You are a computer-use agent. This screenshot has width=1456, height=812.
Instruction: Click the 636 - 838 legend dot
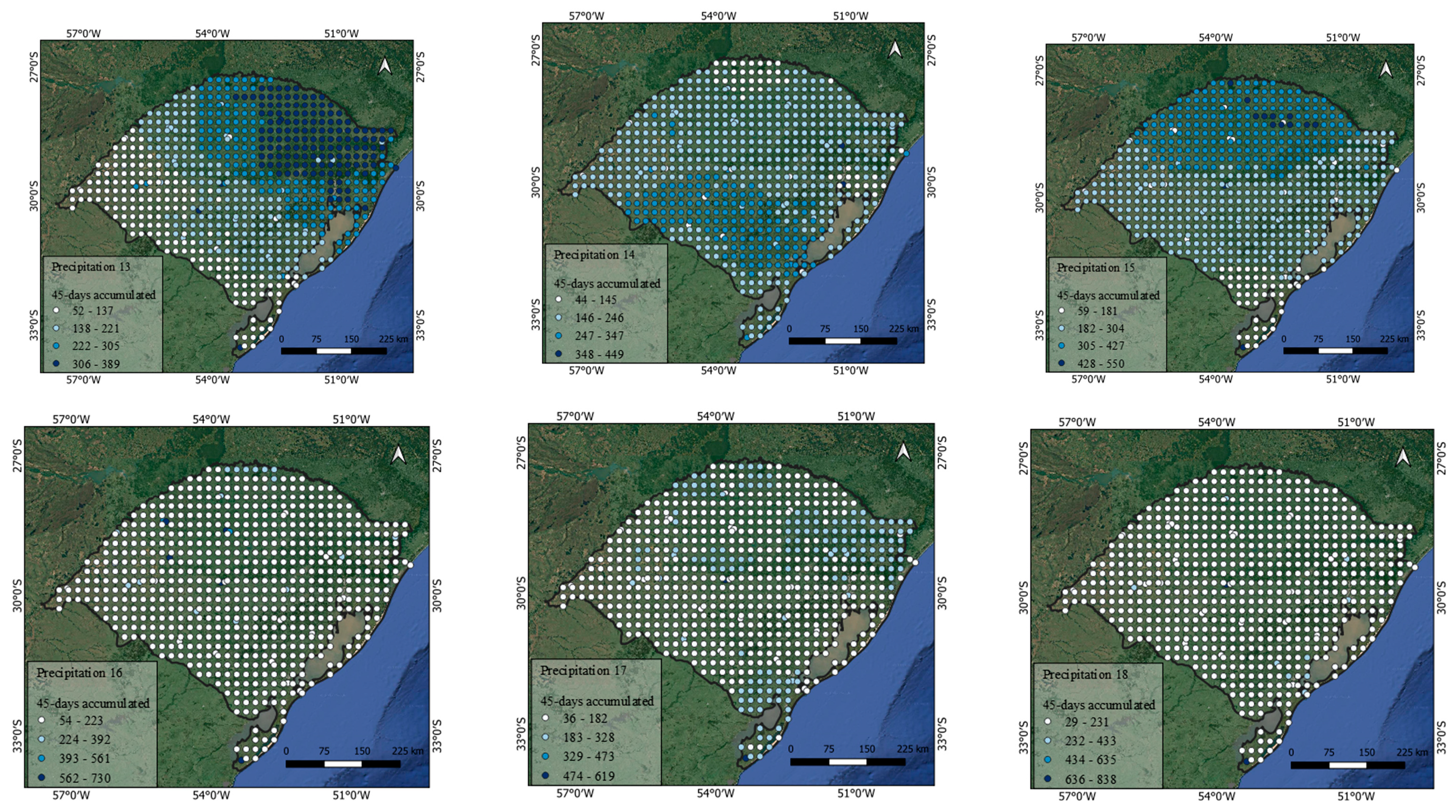[1047, 779]
